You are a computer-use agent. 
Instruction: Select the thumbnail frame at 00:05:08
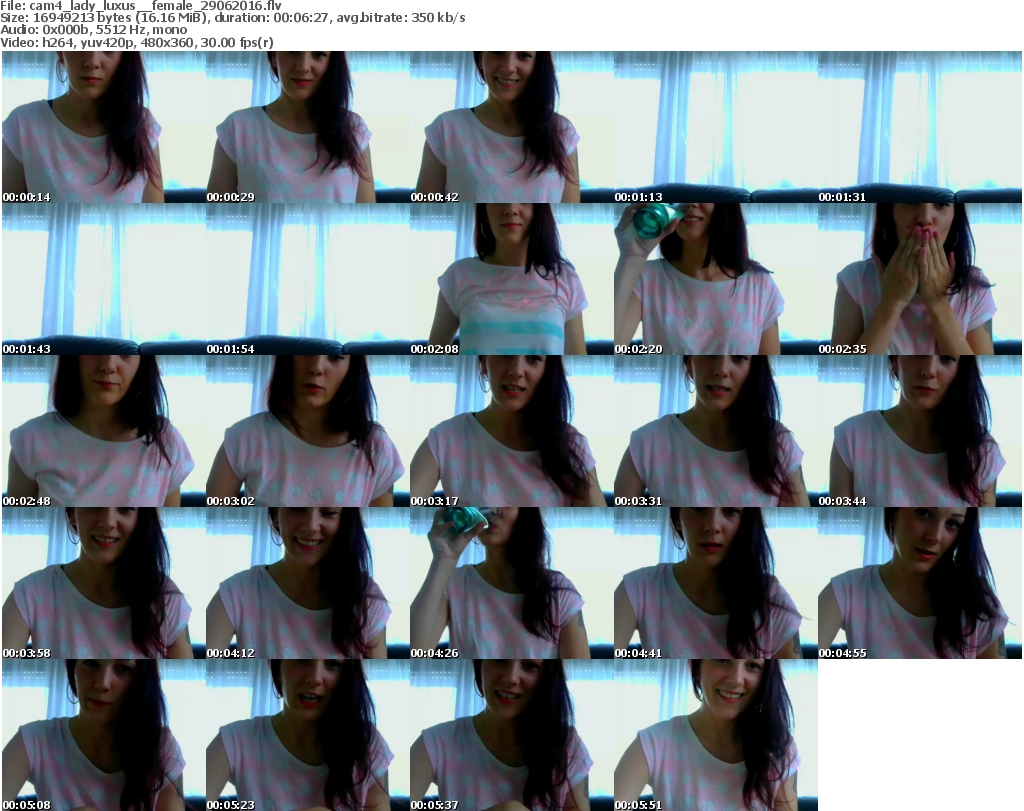pos(104,735)
